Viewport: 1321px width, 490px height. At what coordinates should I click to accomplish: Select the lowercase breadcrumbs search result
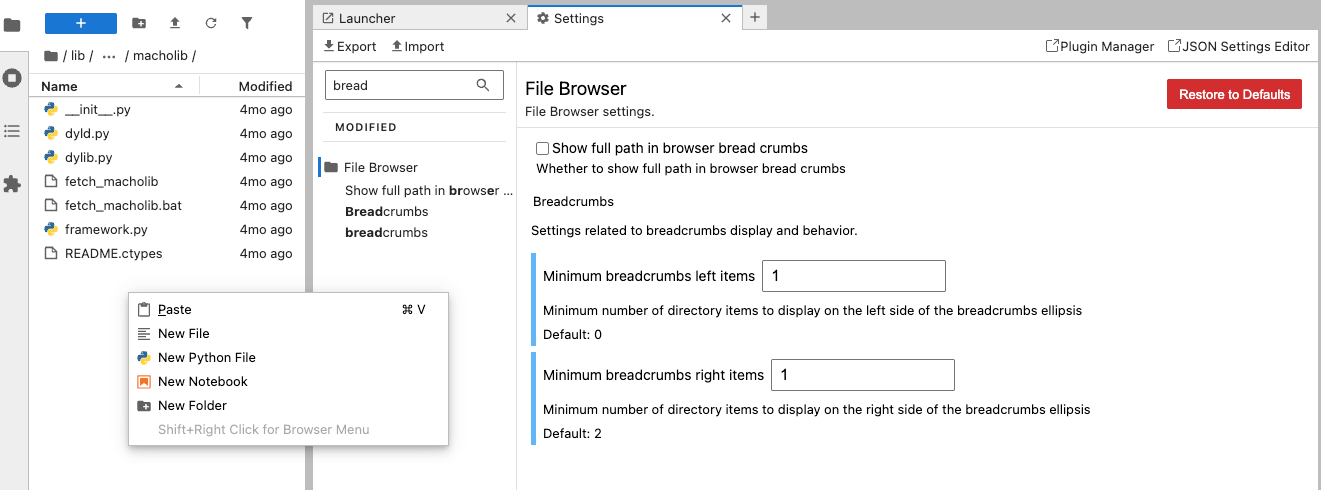point(386,233)
